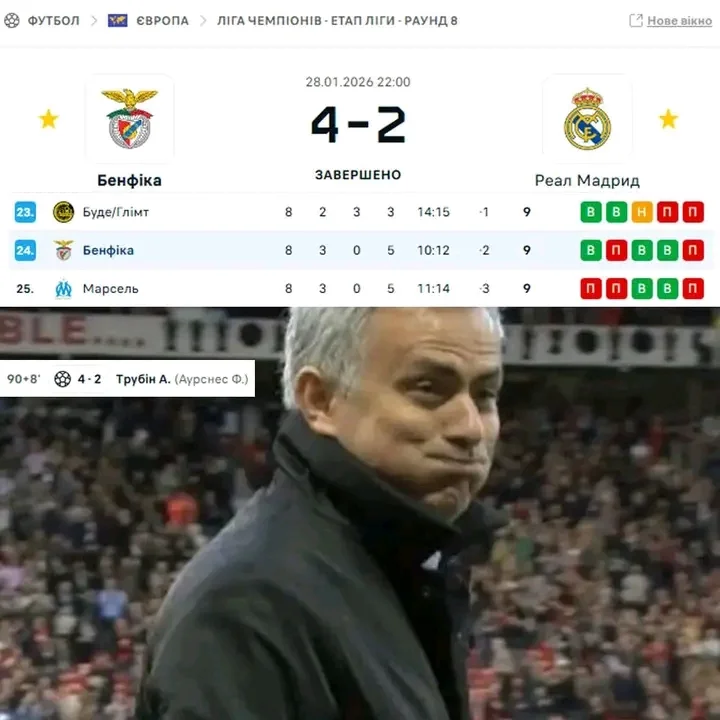
Task: Click the orange Н draw badge for Буде/Глімт
Action: (642, 212)
